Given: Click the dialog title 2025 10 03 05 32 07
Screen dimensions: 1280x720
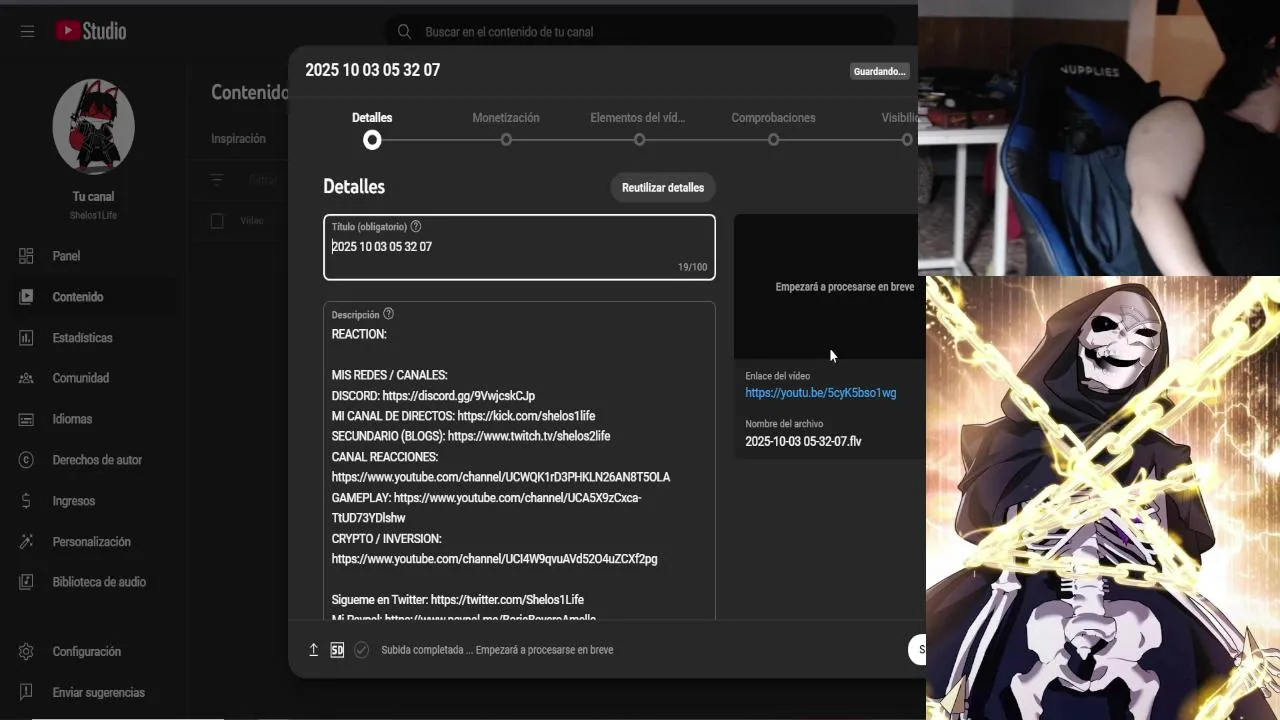Looking at the screenshot, I should point(372,70).
